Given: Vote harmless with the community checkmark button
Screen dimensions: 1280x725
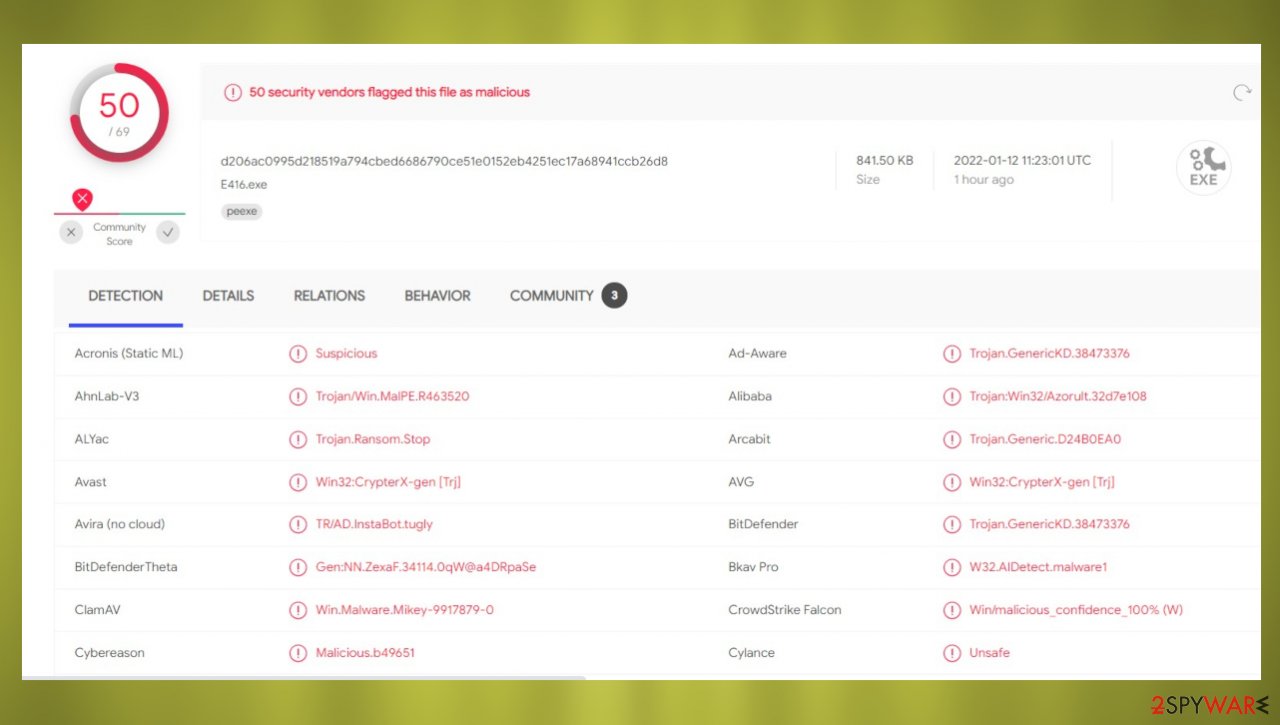Looking at the screenshot, I should click(168, 233).
